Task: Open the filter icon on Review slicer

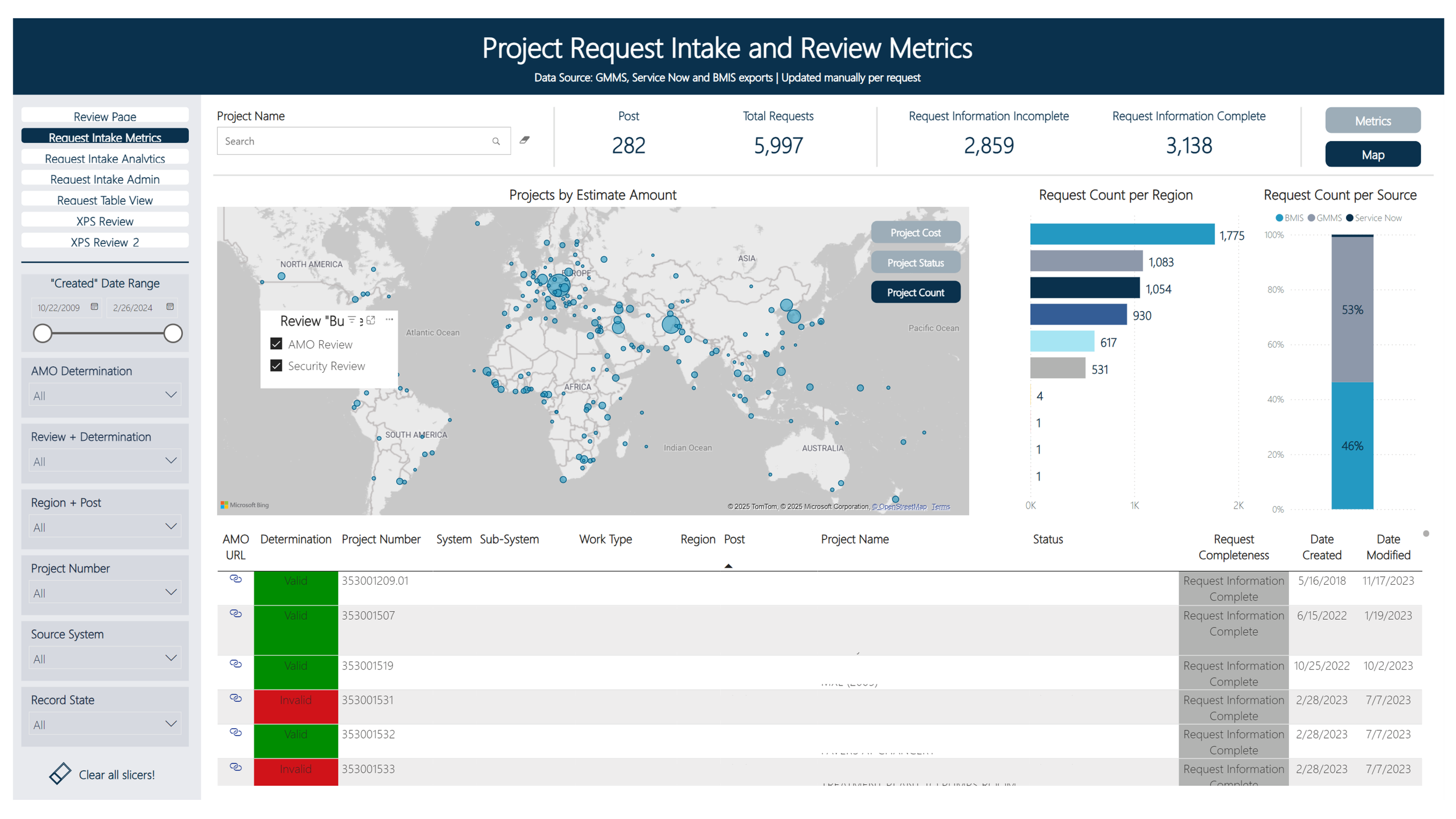Action: tap(352, 320)
